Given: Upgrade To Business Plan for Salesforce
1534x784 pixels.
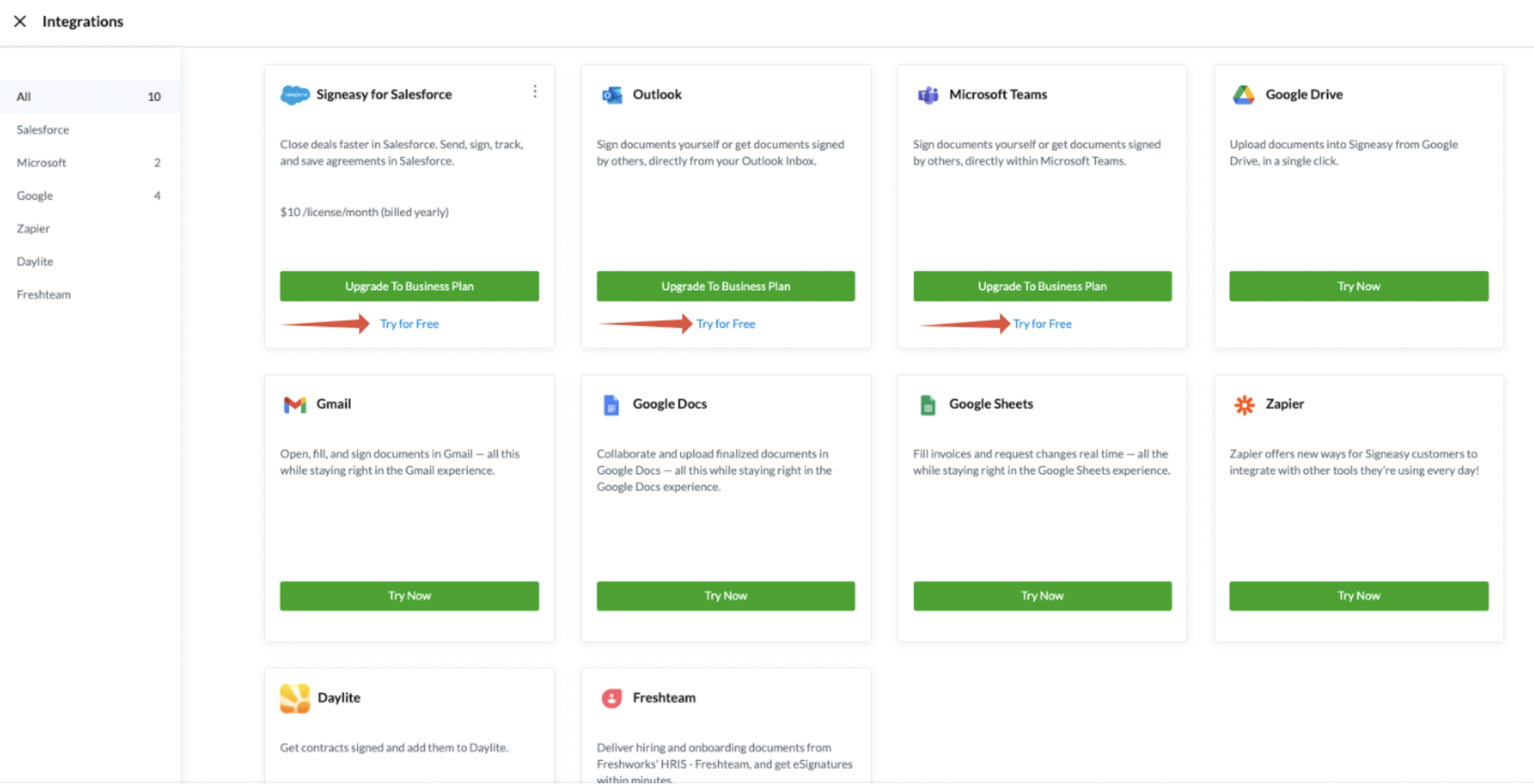Looking at the screenshot, I should (409, 286).
